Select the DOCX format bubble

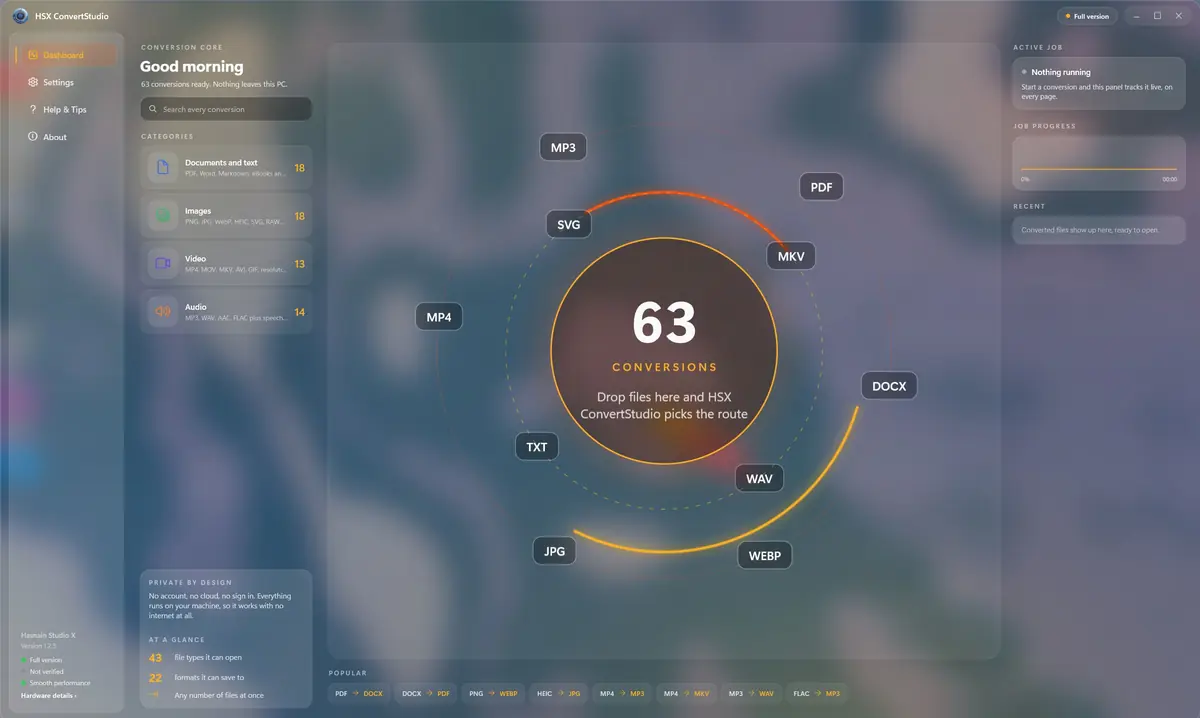pyautogui.click(x=889, y=386)
